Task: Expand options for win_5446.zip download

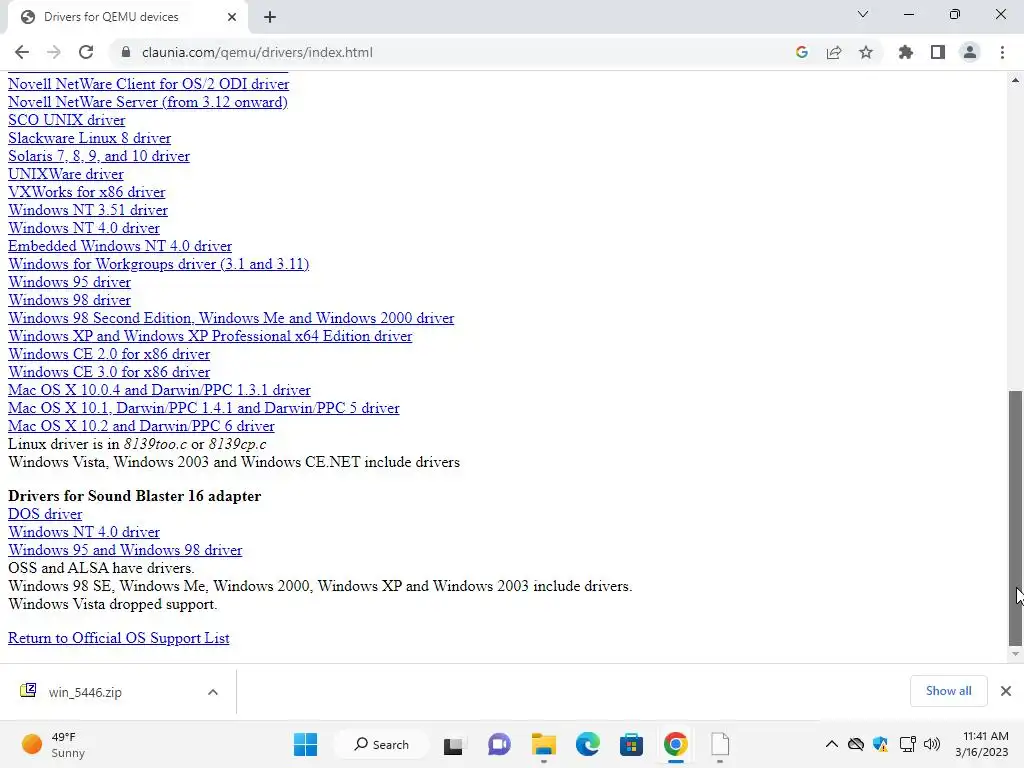Action: [x=213, y=692]
